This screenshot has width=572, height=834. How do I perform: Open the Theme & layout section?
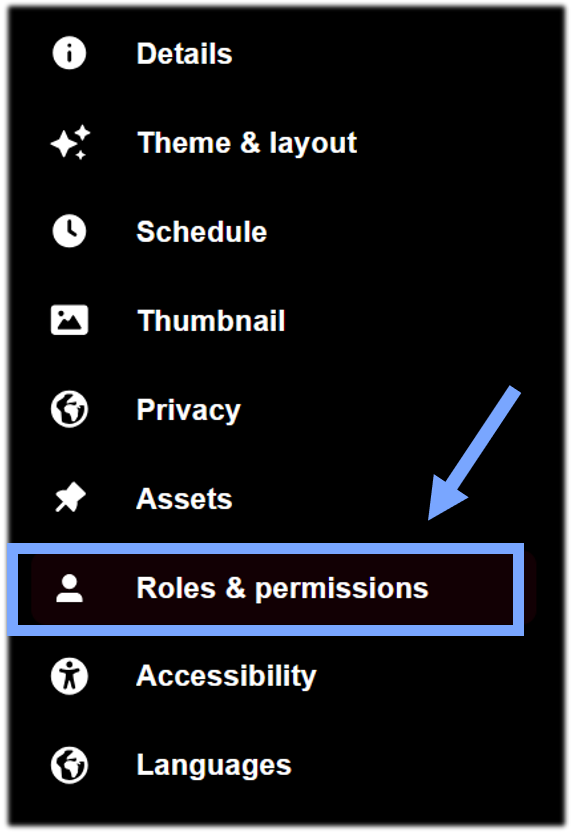coord(247,143)
